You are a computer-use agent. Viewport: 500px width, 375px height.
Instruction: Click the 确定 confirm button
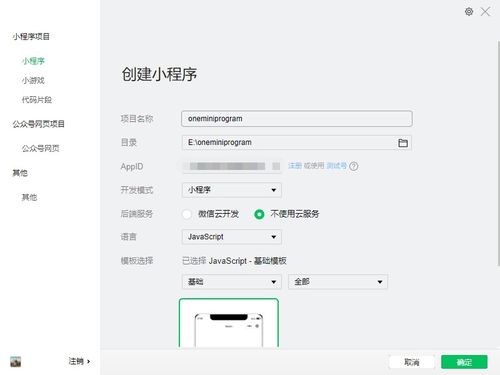(464, 362)
